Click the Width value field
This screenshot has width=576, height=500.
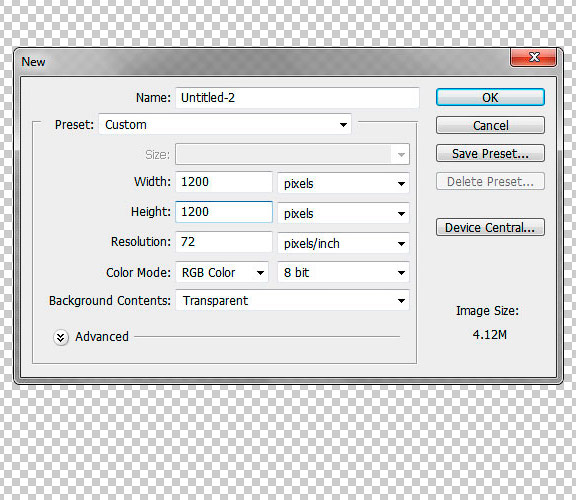click(224, 182)
